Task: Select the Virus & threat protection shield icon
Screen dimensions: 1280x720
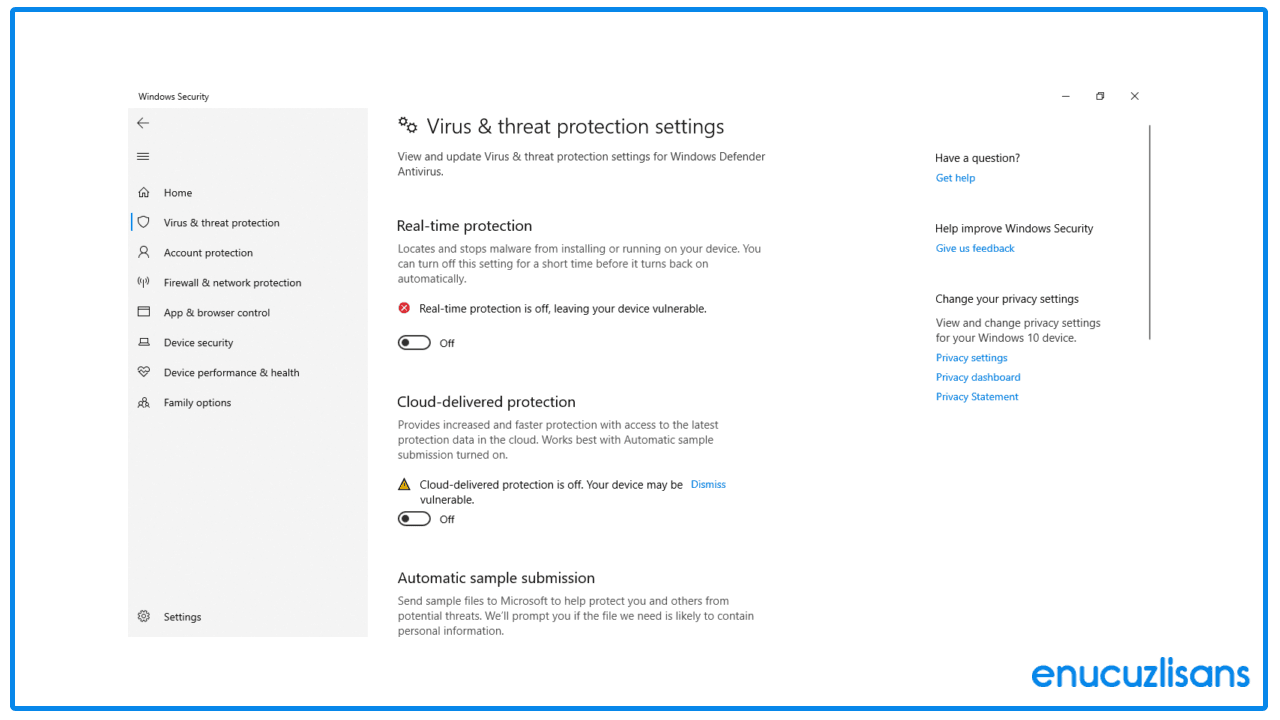Action: click(x=144, y=222)
